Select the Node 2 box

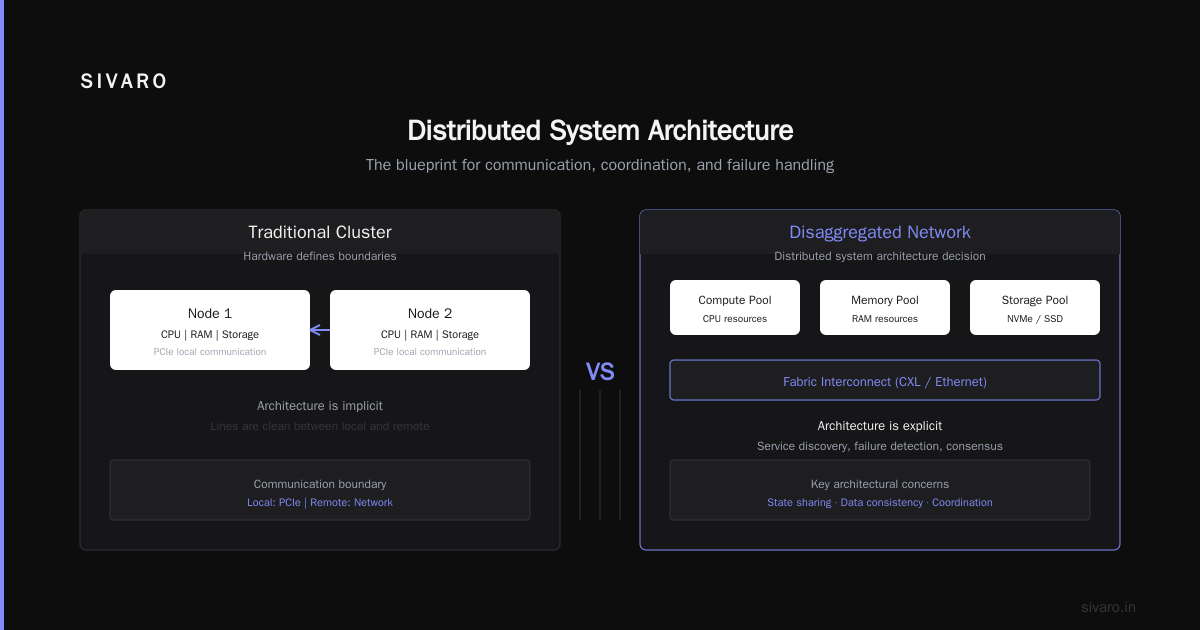430,330
